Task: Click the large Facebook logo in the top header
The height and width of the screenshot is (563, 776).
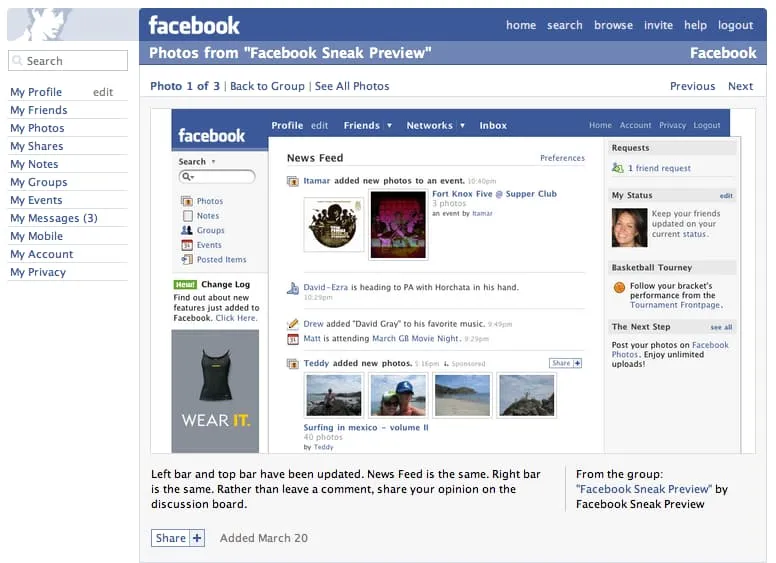Action: pos(194,25)
